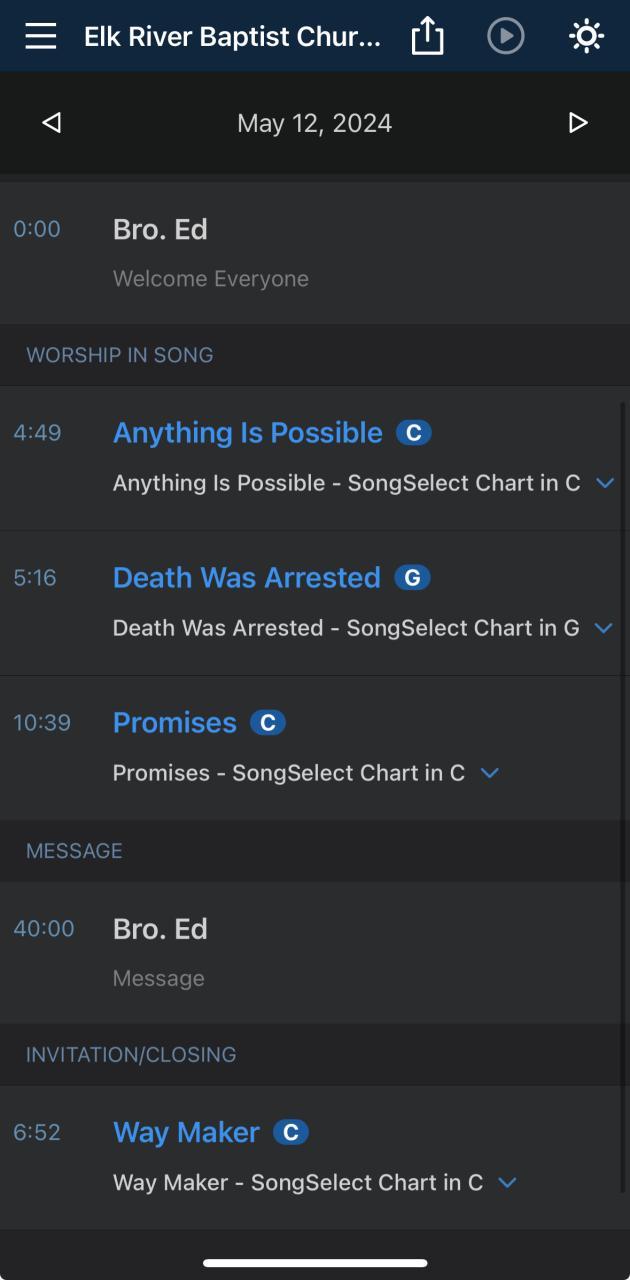Select the May 12, 2024 date title
The image size is (630, 1280).
pyautogui.click(x=314, y=123)
